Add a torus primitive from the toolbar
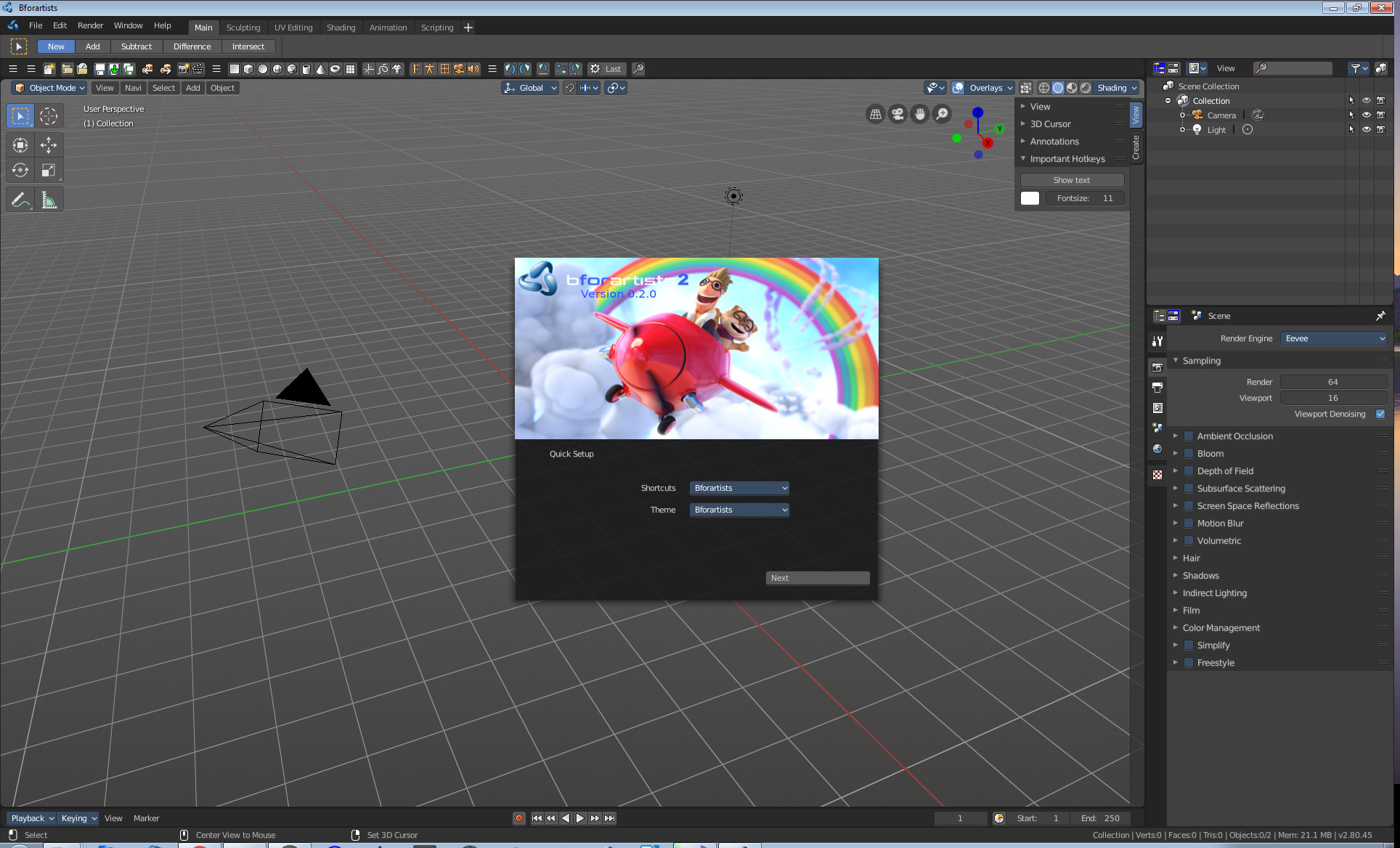The height and width of the screenshot is (848, 1400). (335, 69)
